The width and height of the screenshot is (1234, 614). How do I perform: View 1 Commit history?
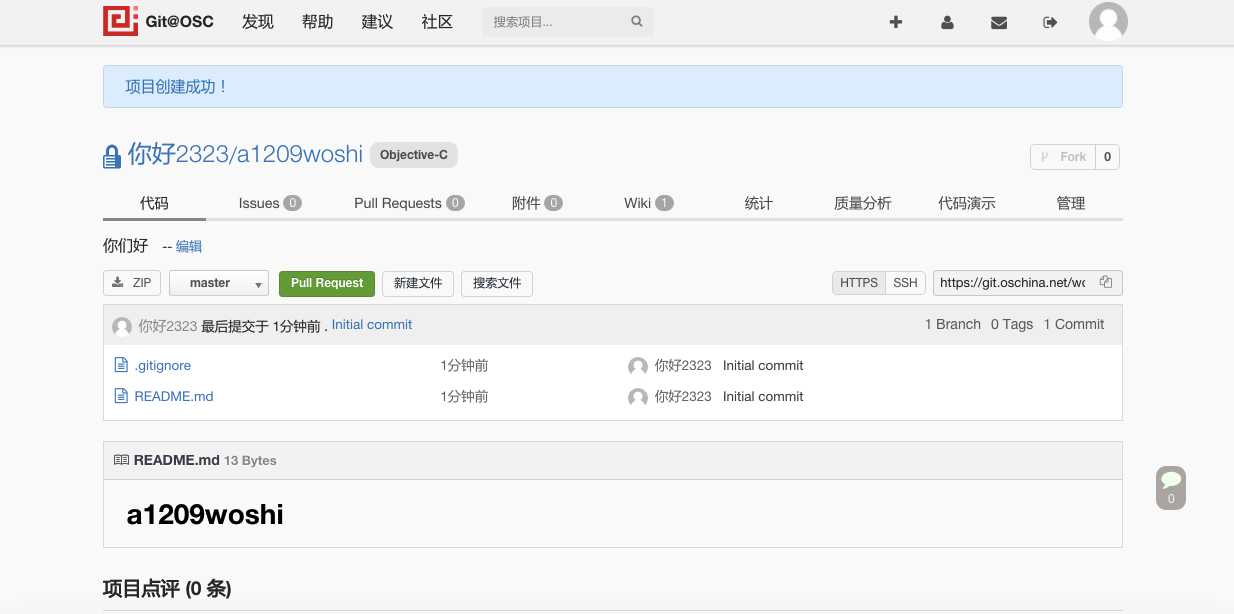pyautogui.click(x=1074, y=324)
